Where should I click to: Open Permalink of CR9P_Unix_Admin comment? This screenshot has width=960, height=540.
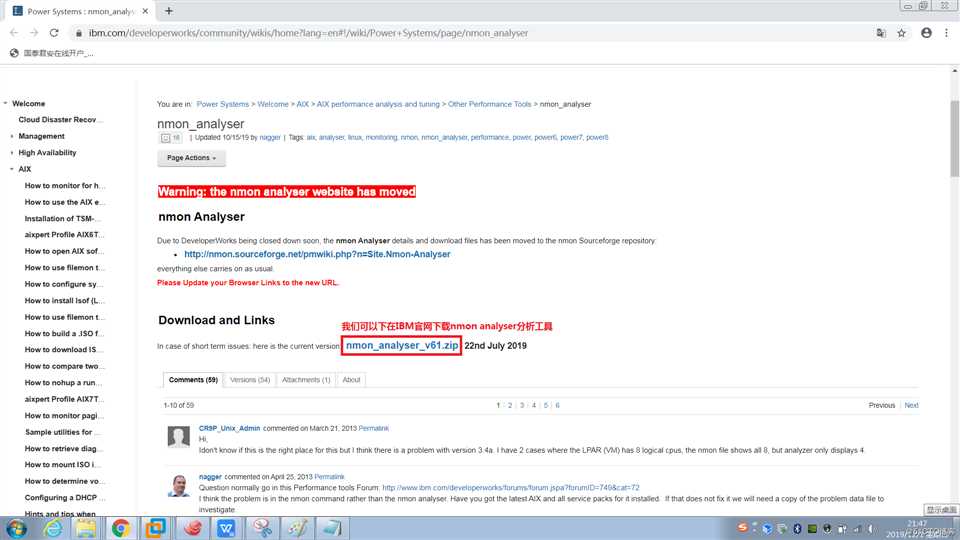[373, 429]
